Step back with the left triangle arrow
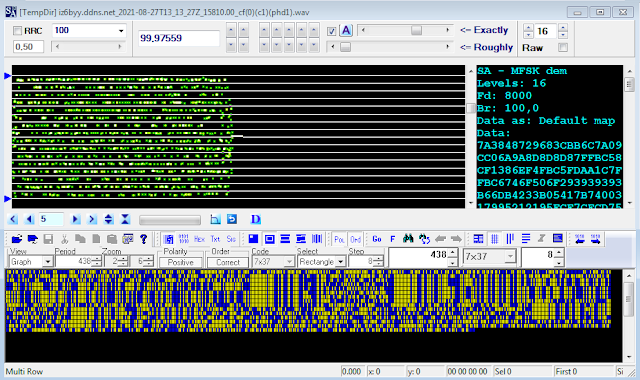The height and width of the screenshot is (380, 640). point(29,220)
